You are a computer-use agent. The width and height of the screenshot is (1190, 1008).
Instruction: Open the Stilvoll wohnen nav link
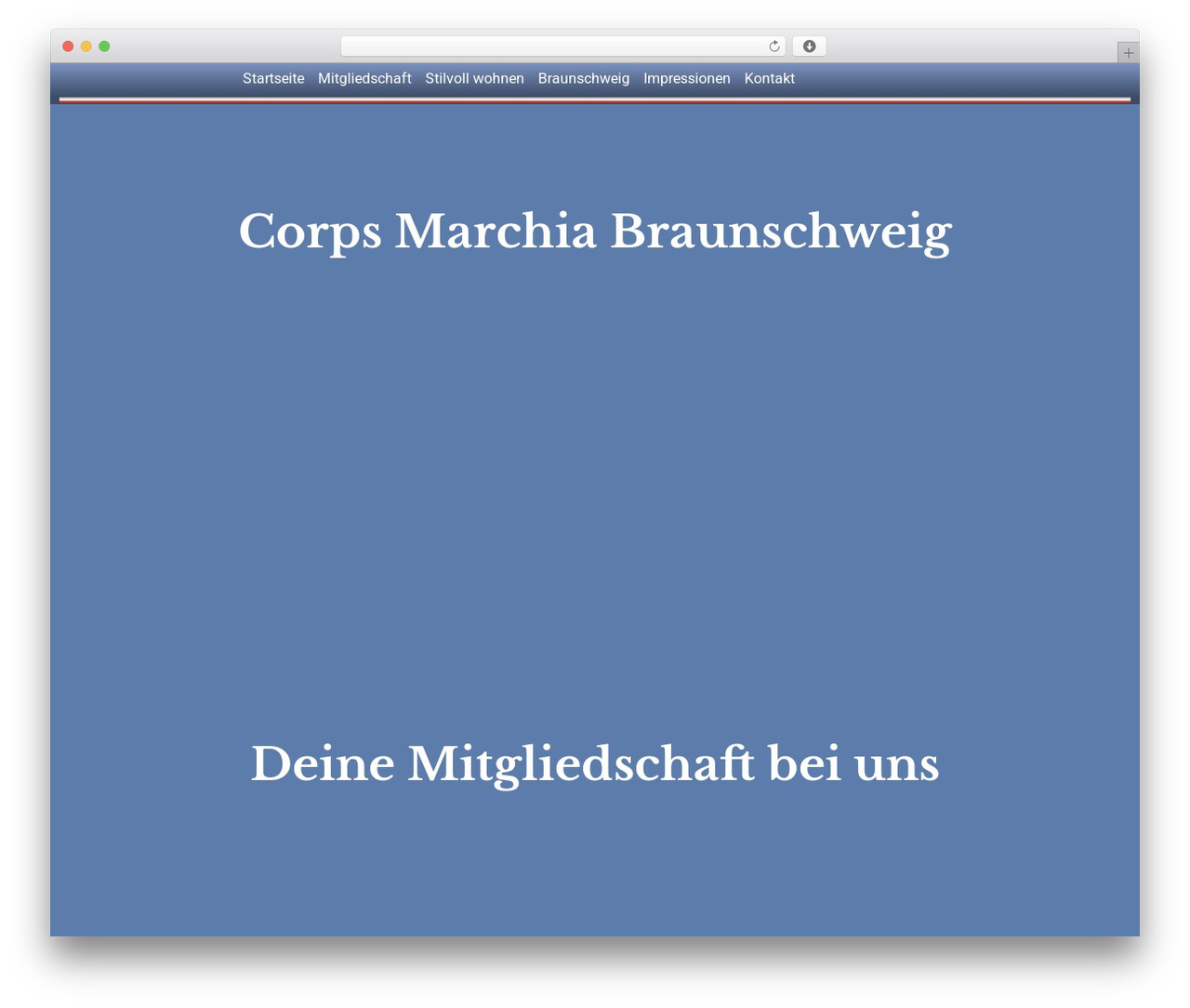pyautogui.click(x=475, y=79)
